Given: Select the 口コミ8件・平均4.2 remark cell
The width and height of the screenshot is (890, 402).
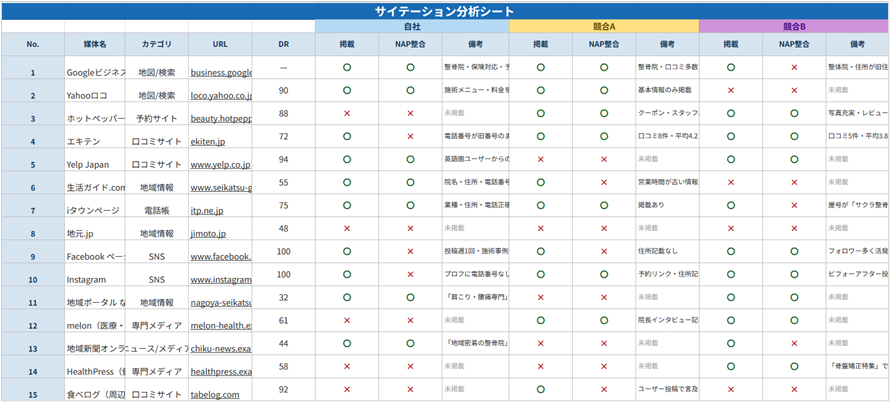Looking at the screenshot, I should [668, 136].
